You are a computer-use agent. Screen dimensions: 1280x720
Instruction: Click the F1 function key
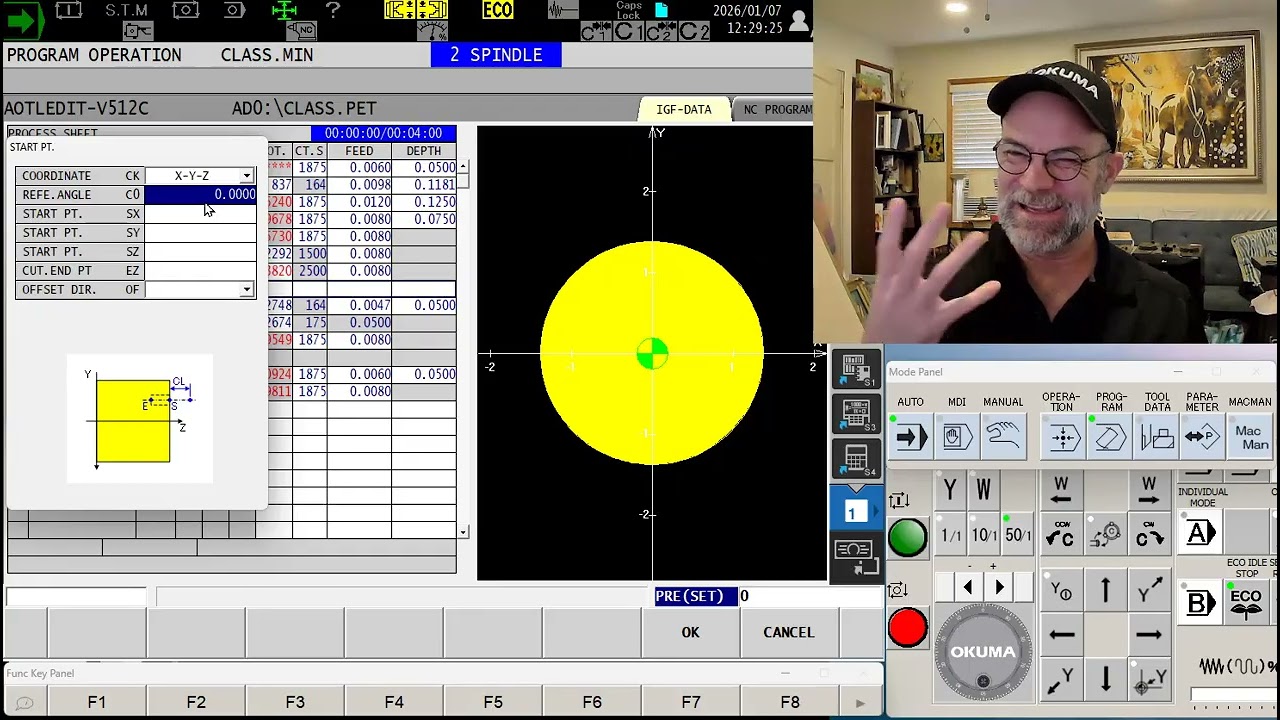click(97, 702)
